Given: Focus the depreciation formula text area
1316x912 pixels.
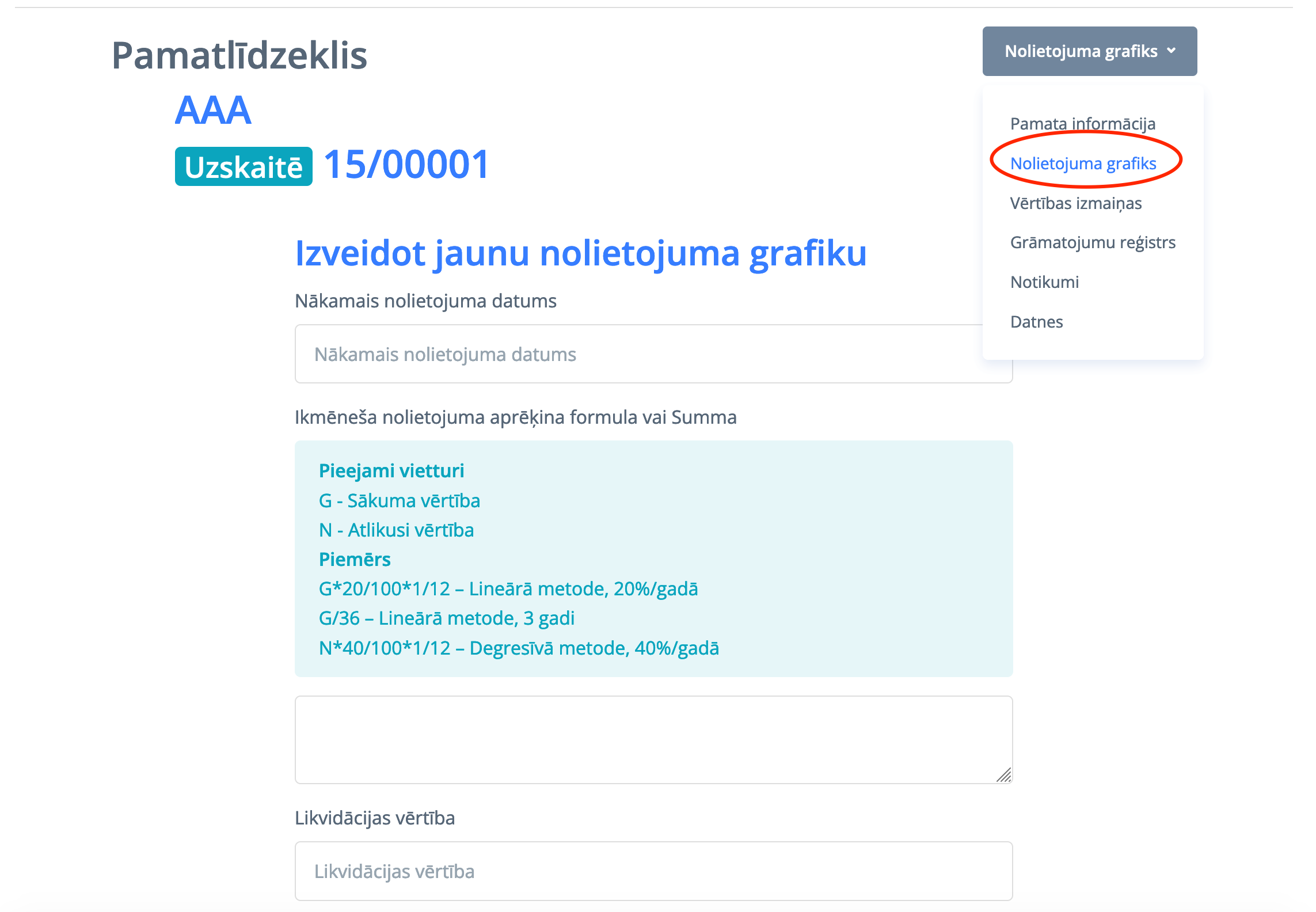Looking at the screenshot, I should click(x=653, y=739).
